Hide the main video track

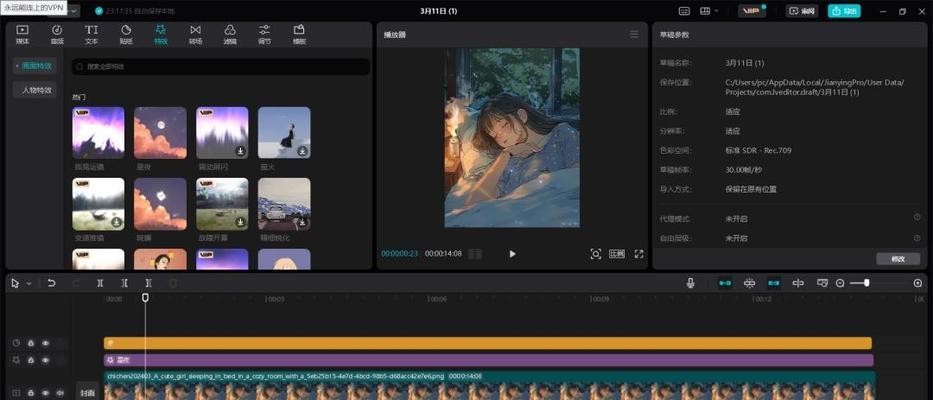(45, 393)
